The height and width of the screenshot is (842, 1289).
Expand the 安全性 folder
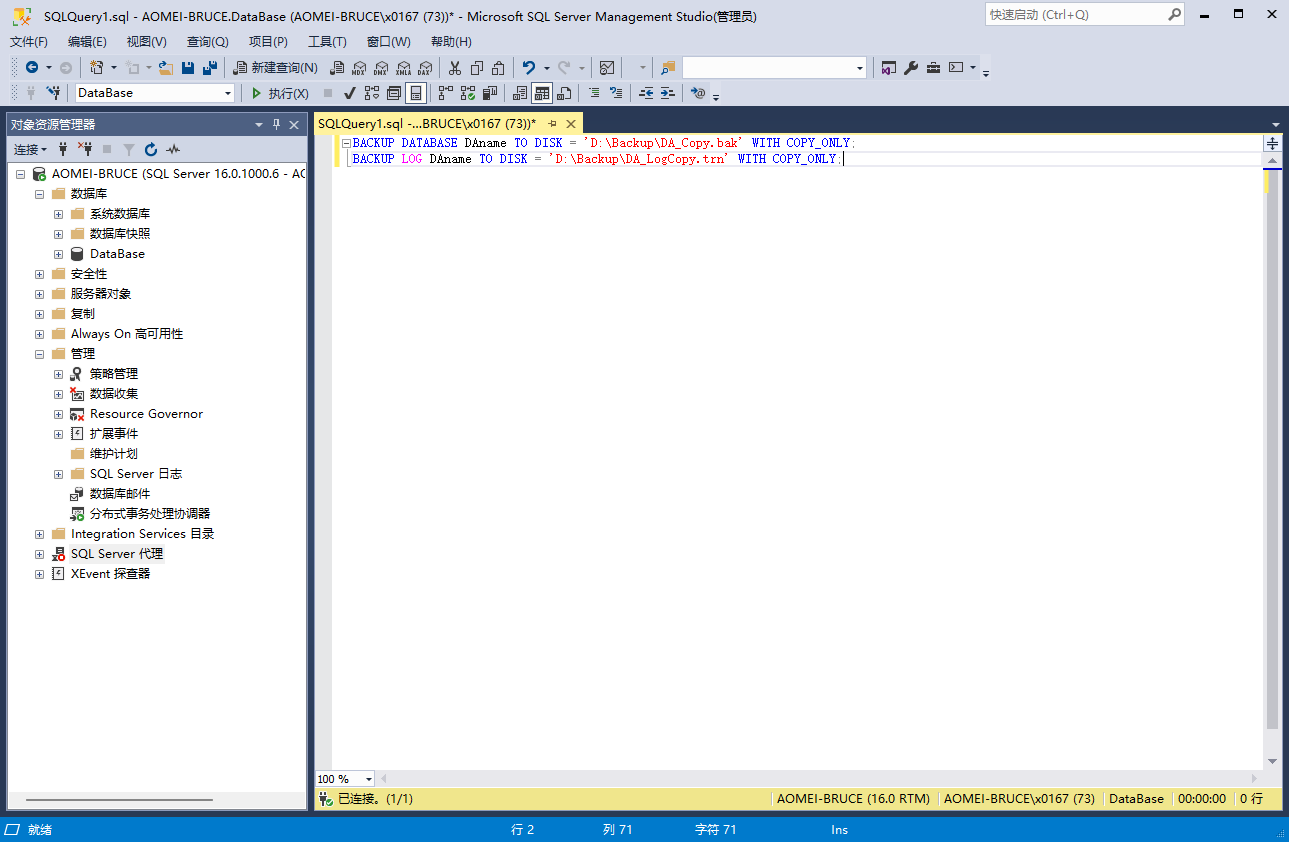coord(39,274)
